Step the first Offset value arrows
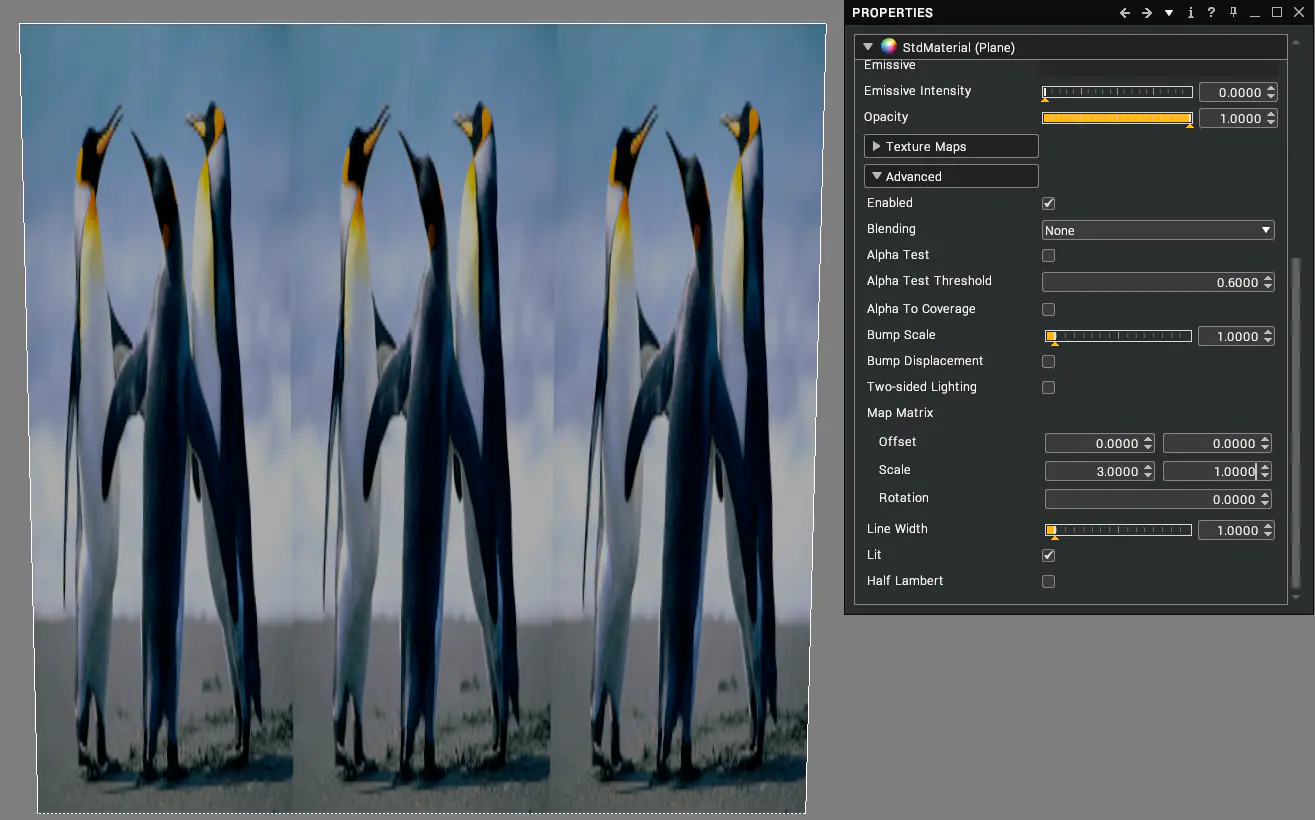This screenshot has height=820, width=1315. pyautogui.click(x=1149, y=443)
